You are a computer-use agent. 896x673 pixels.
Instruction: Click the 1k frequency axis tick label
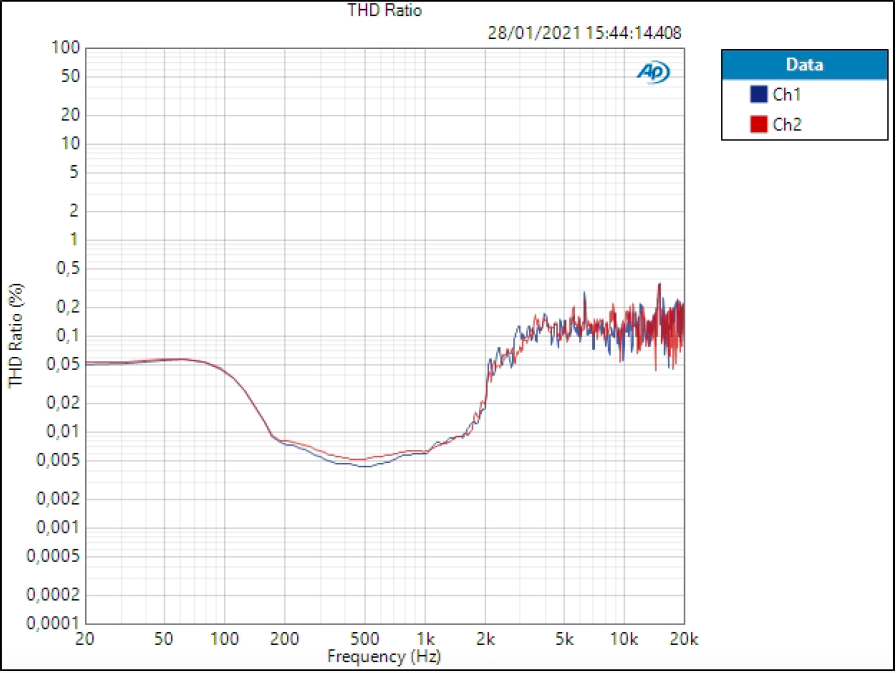[425, 639]
